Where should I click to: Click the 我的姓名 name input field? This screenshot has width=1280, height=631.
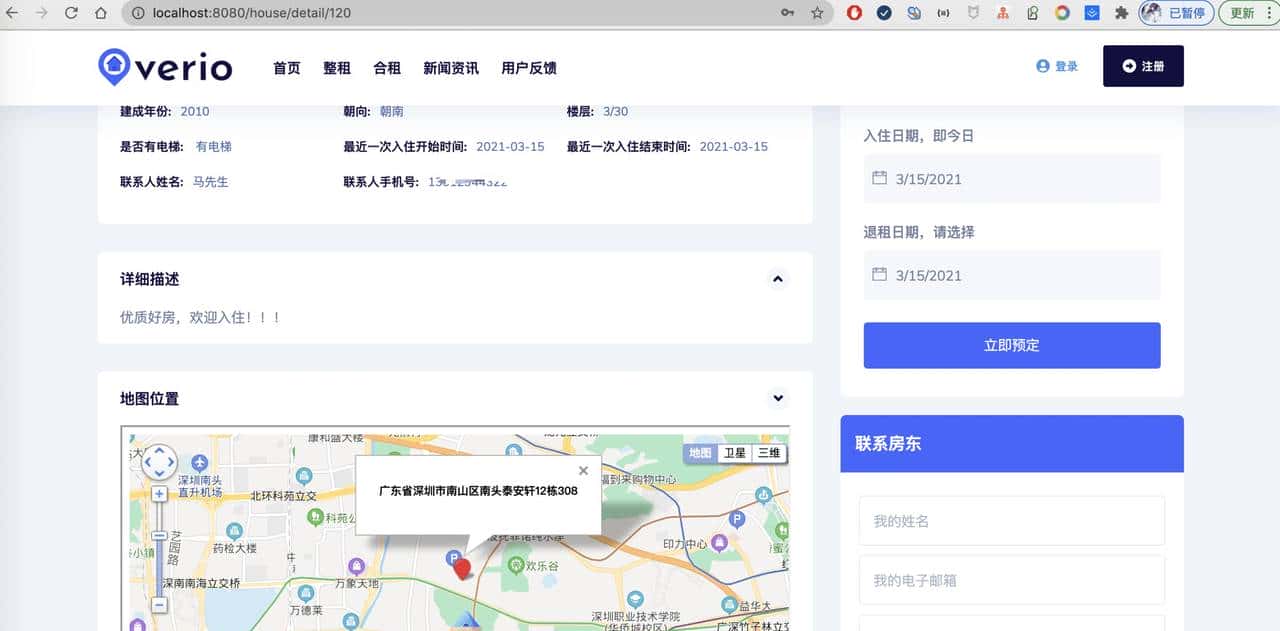coord(1011,520)
